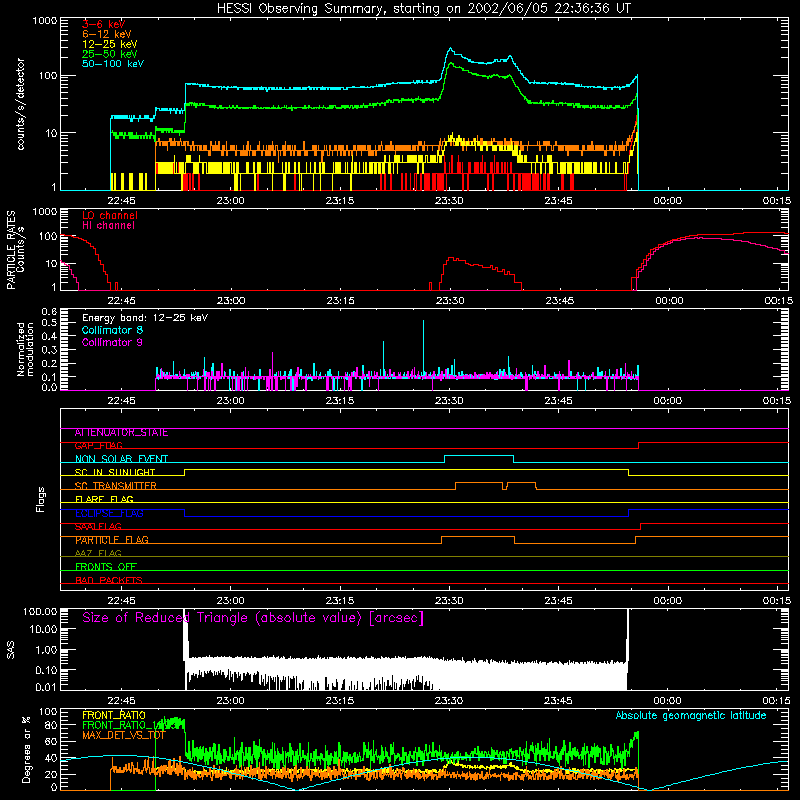This screenshot has width=800, height=800.
Task: Click '23:30' time label under the counts panel
Action: (449, 201)
